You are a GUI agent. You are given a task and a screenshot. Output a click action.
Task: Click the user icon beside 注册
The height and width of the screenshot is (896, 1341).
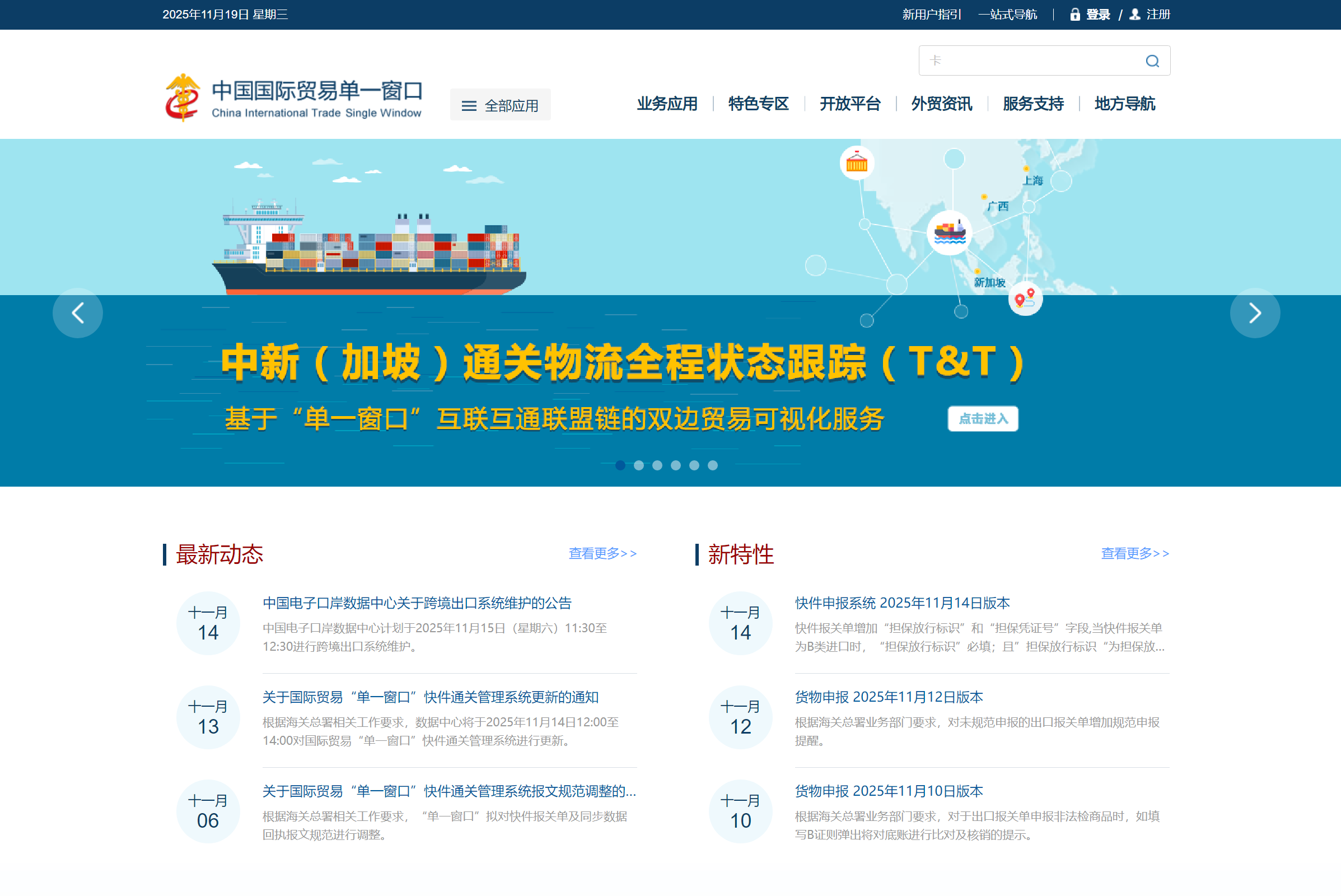1135,15
